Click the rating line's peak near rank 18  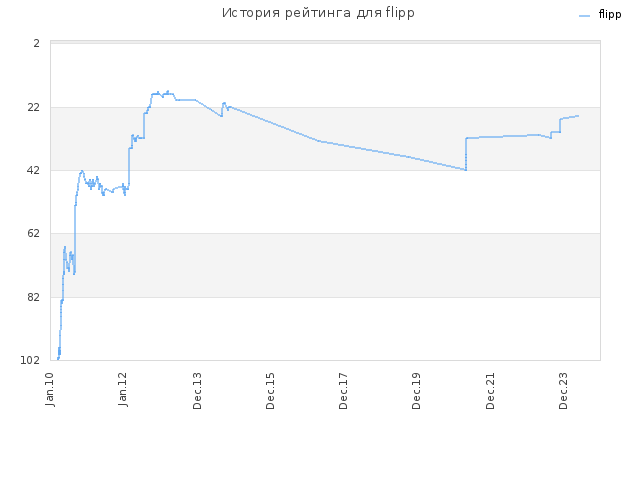[167, 92]
